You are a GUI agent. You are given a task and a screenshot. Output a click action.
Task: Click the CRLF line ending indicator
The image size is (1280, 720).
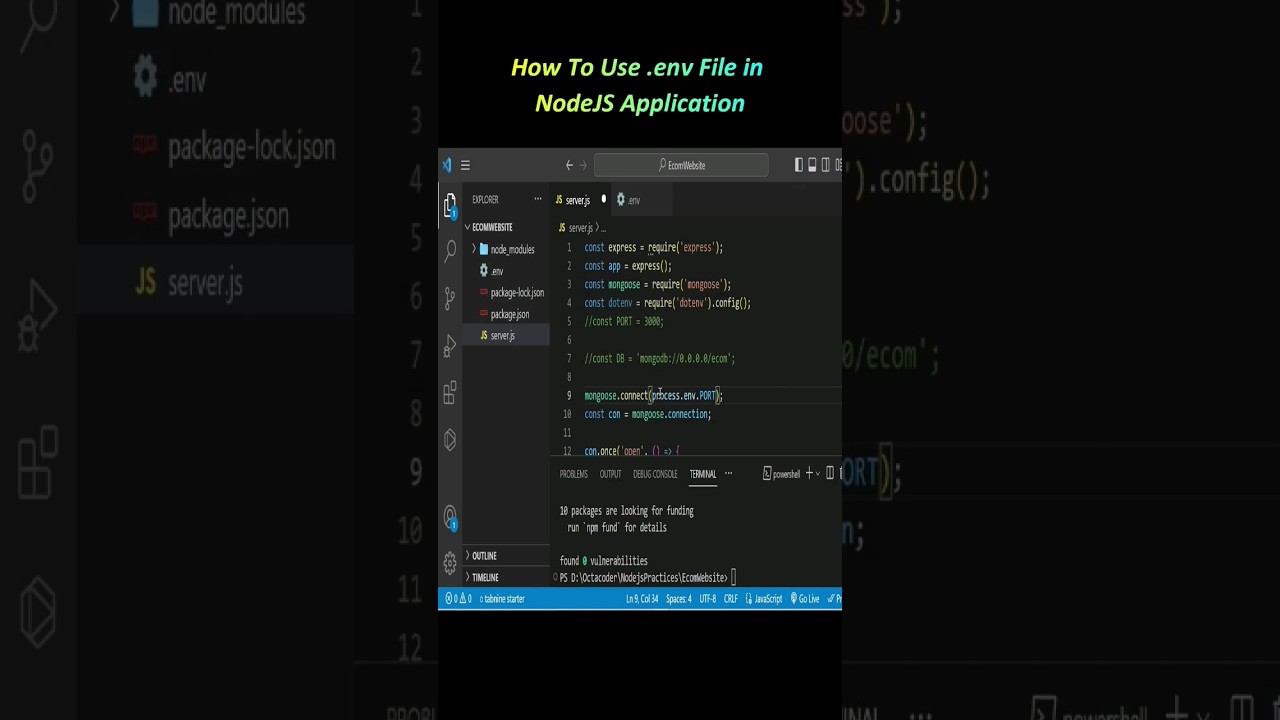point(731,599)
